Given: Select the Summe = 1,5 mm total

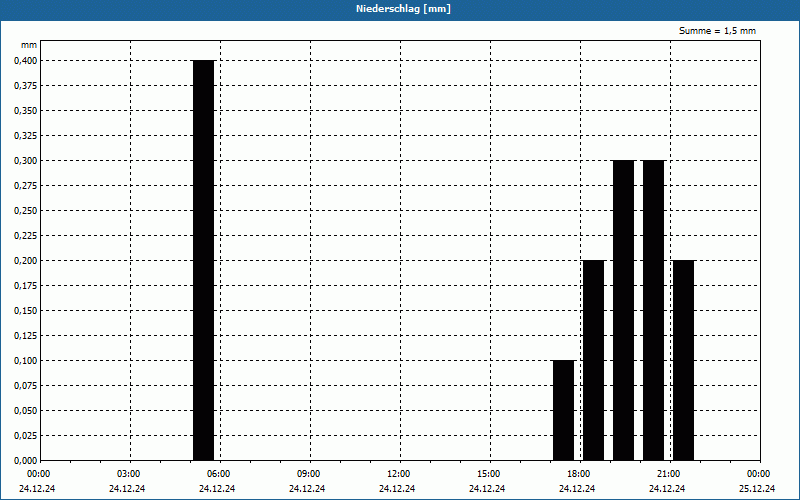Looking at the screenshot, I should pos(717,31).
